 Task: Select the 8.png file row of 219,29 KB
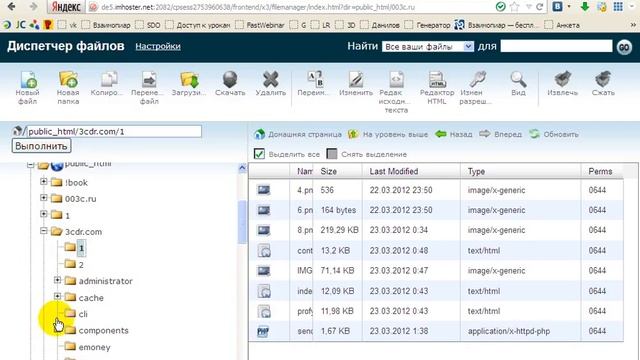click(x=436, y=230)
